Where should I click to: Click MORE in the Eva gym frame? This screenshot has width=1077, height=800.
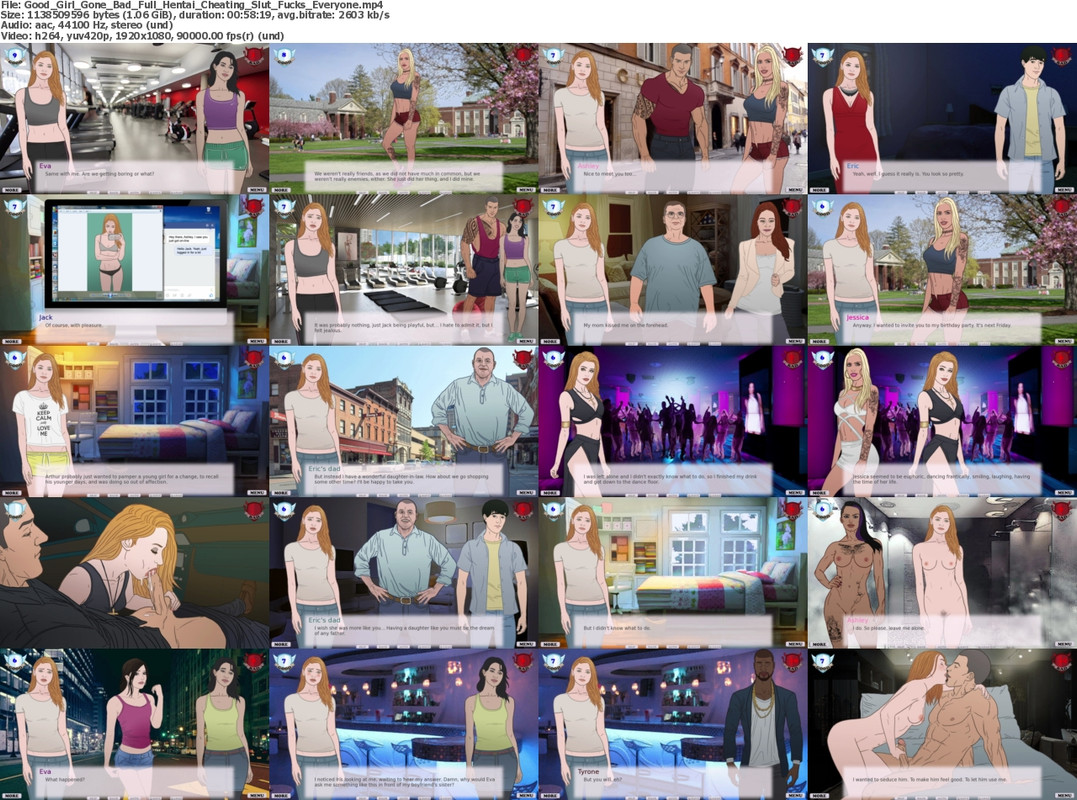[12, 190]
